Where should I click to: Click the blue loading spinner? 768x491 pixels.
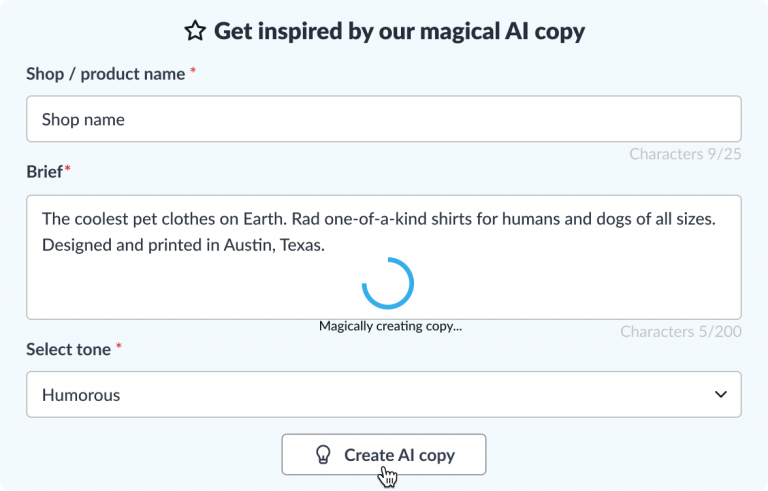388,283
